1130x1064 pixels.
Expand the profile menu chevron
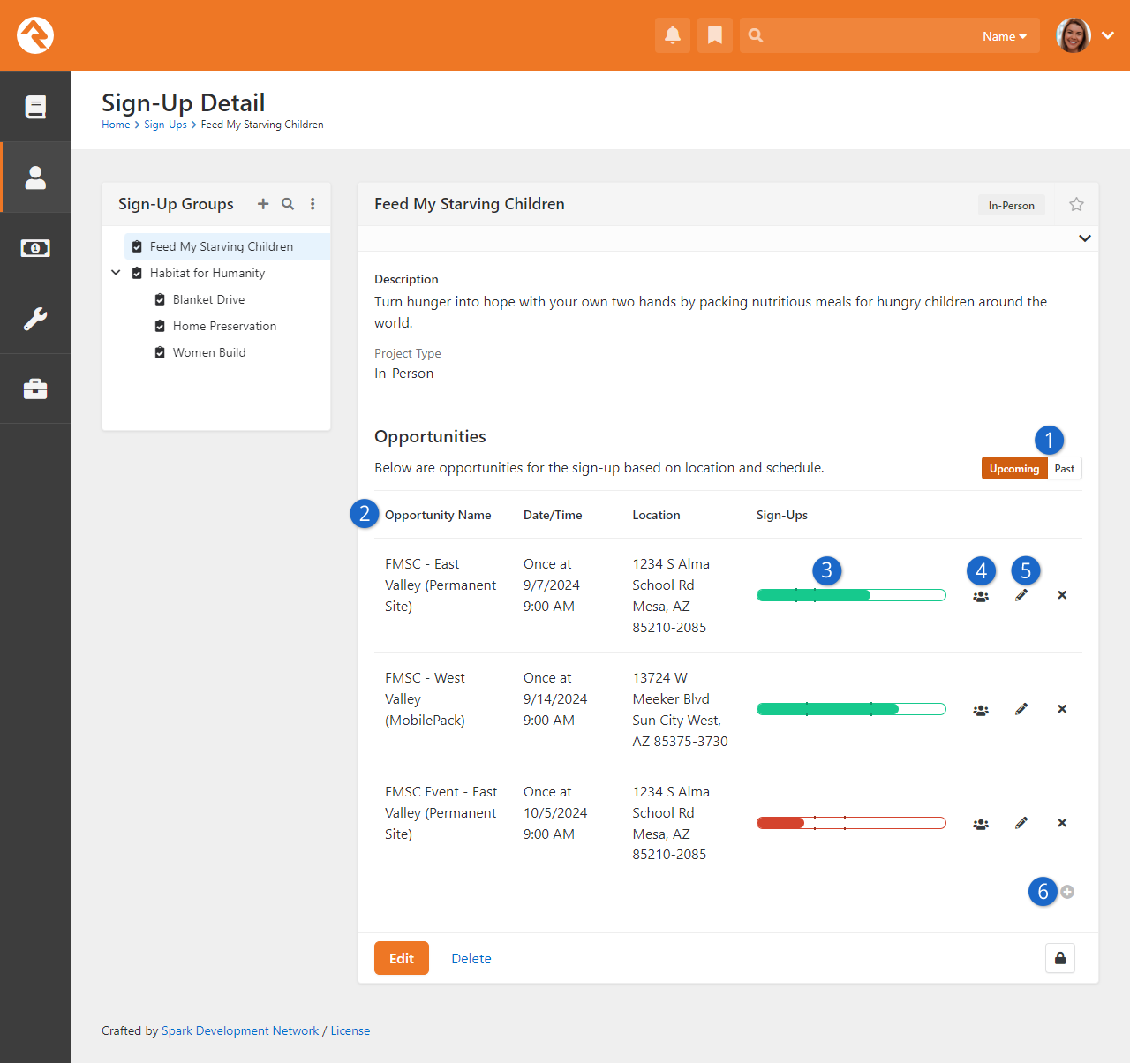click(x=1108, y=35)
